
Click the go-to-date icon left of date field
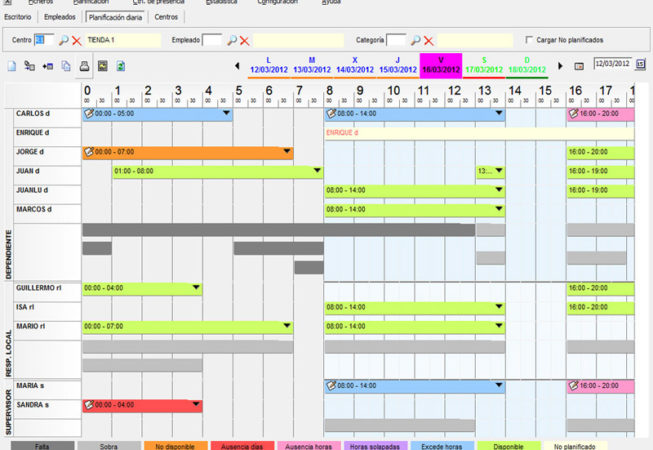pyautogui.click(x=579, y=66)
